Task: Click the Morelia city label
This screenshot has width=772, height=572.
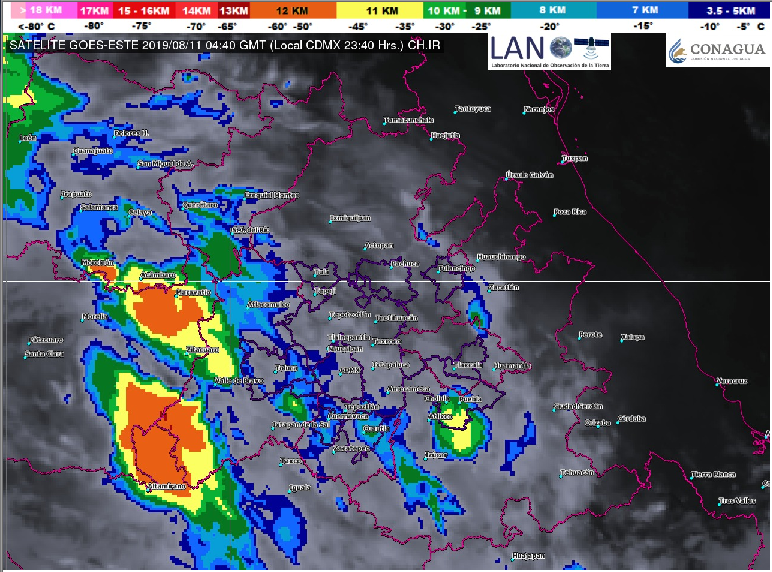Action: coord(95,317)
